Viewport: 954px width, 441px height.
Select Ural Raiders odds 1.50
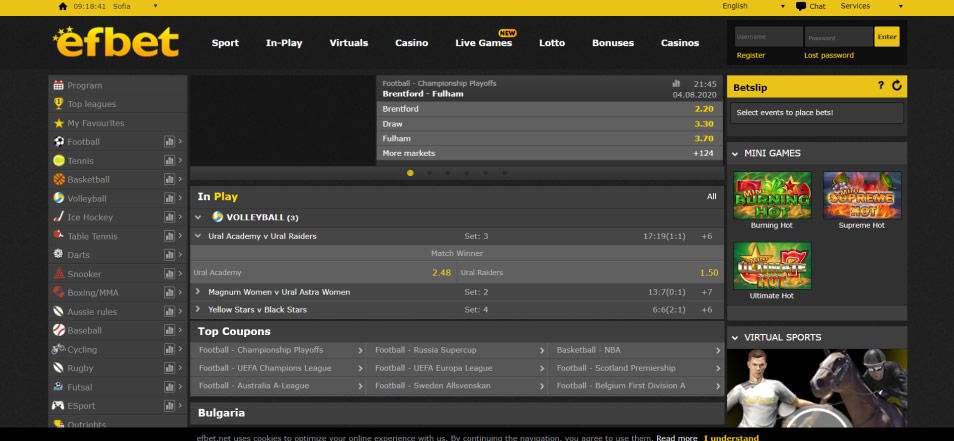[x=709, y=273]
